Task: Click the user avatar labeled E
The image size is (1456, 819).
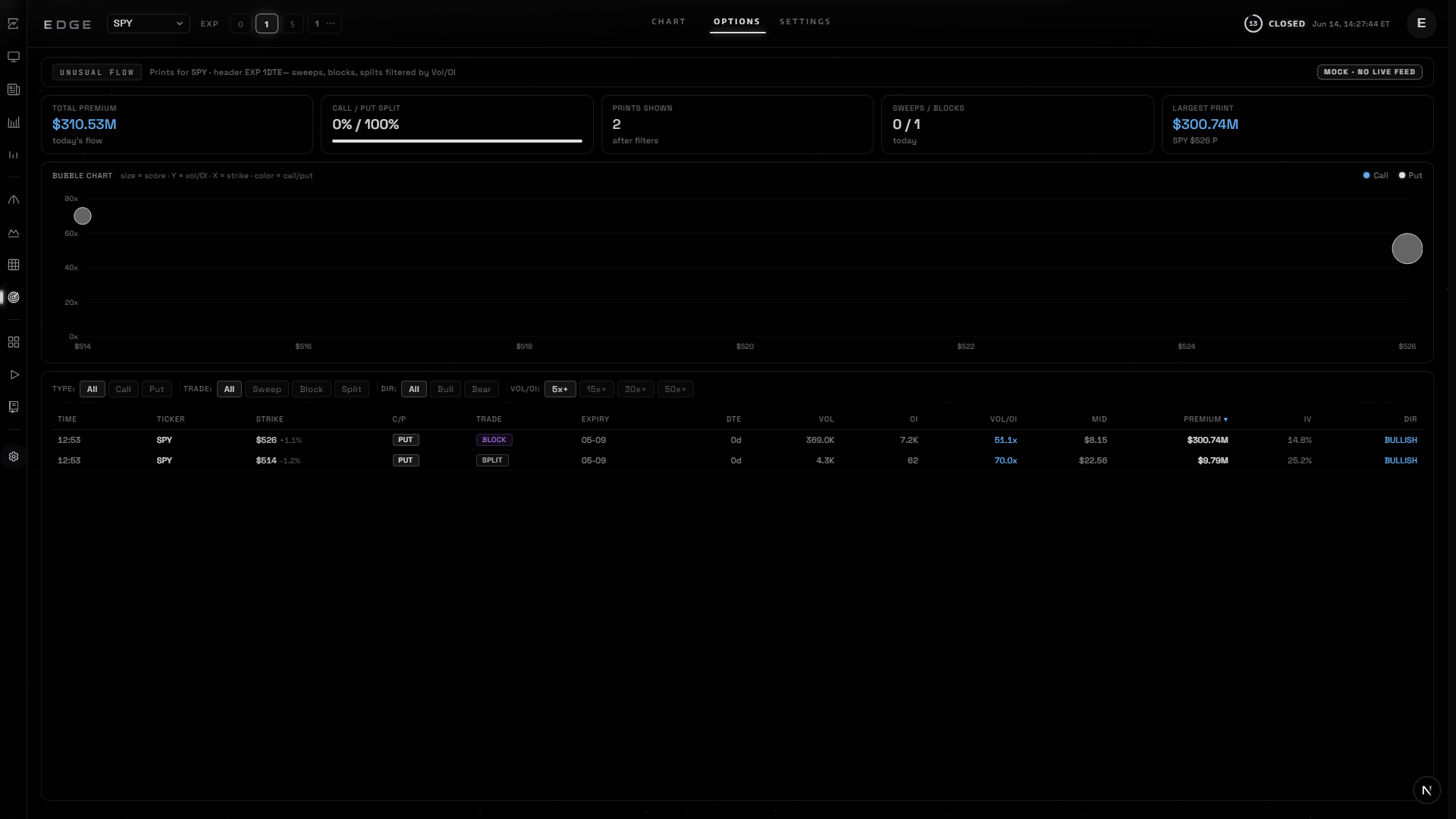Action: [1421, 23]
